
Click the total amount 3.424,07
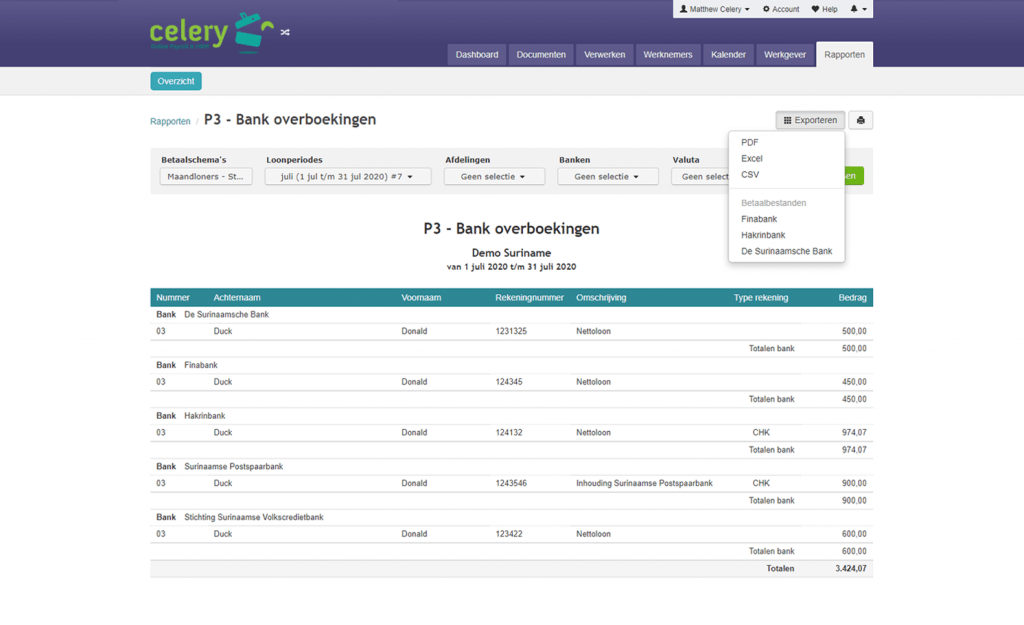pos(850,569)
